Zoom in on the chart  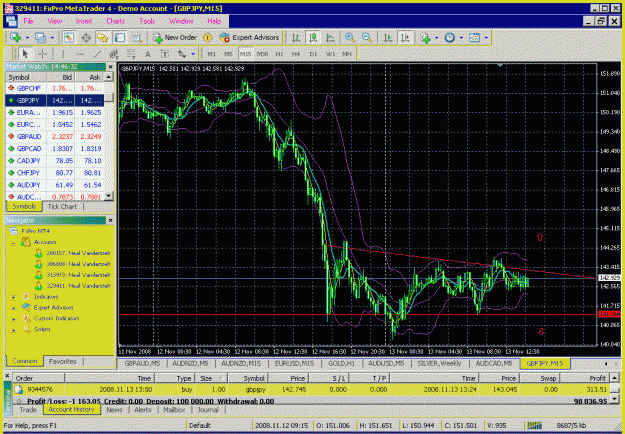tap(350, 37)
